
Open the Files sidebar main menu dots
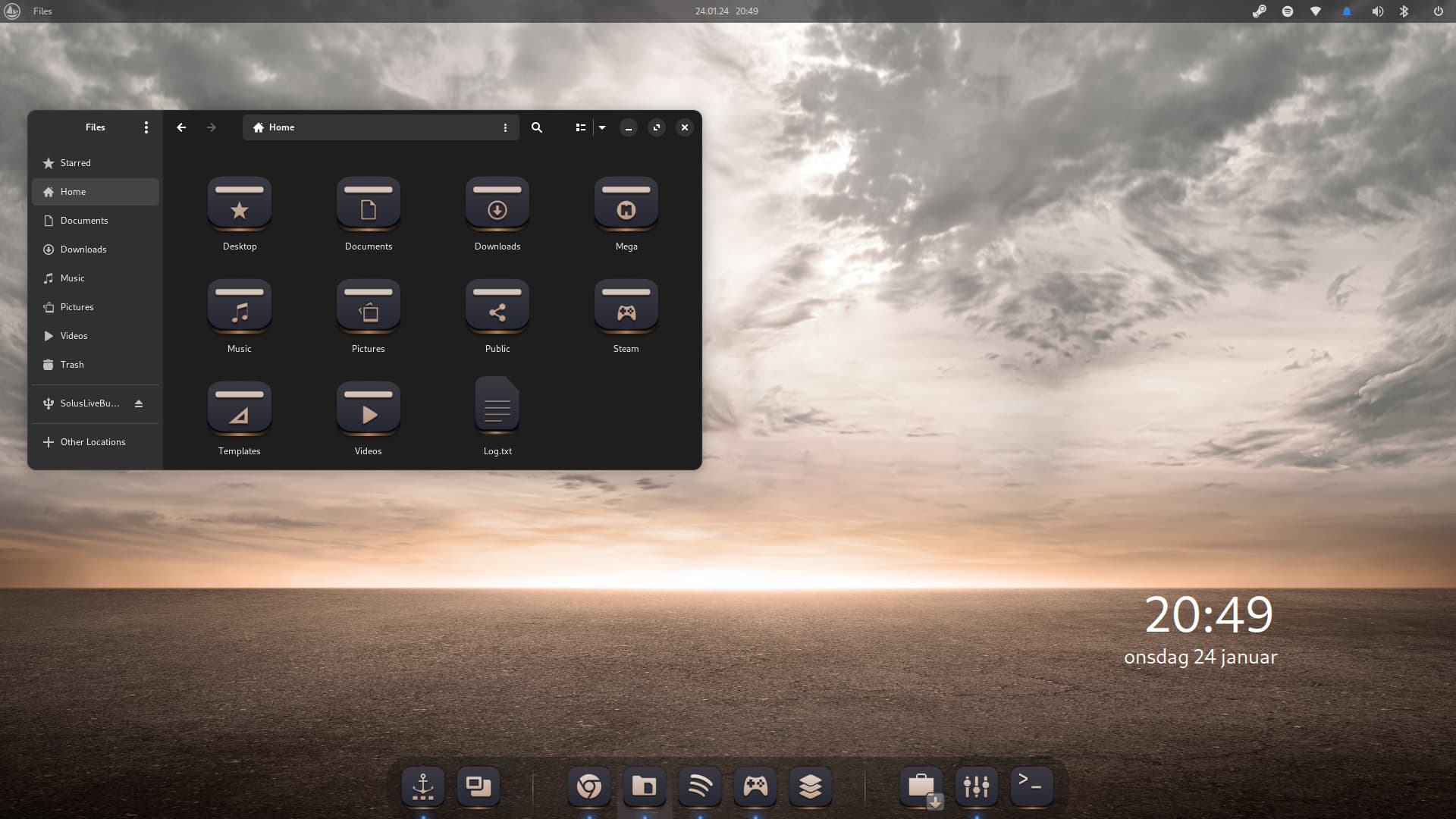[146, 127]
